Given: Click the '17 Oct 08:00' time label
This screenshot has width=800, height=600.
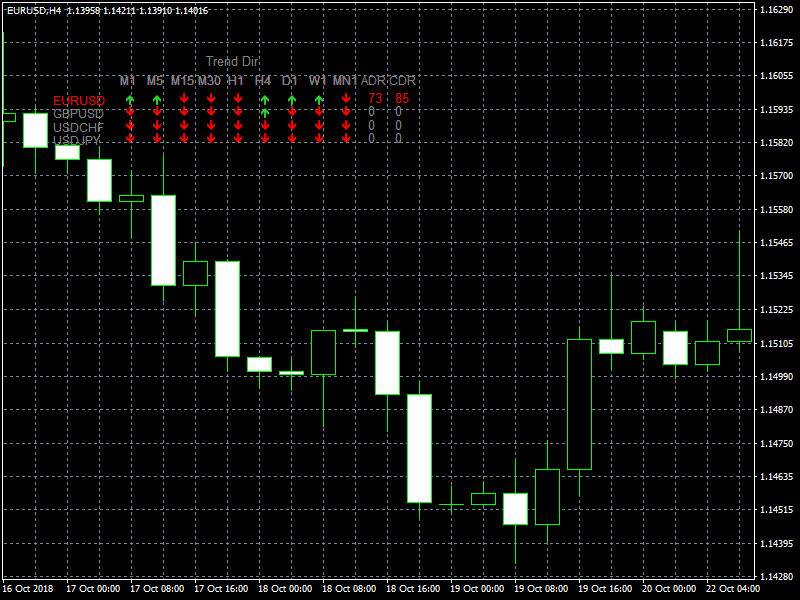Looking at the screenshot, I should click(x=157, y=589).
